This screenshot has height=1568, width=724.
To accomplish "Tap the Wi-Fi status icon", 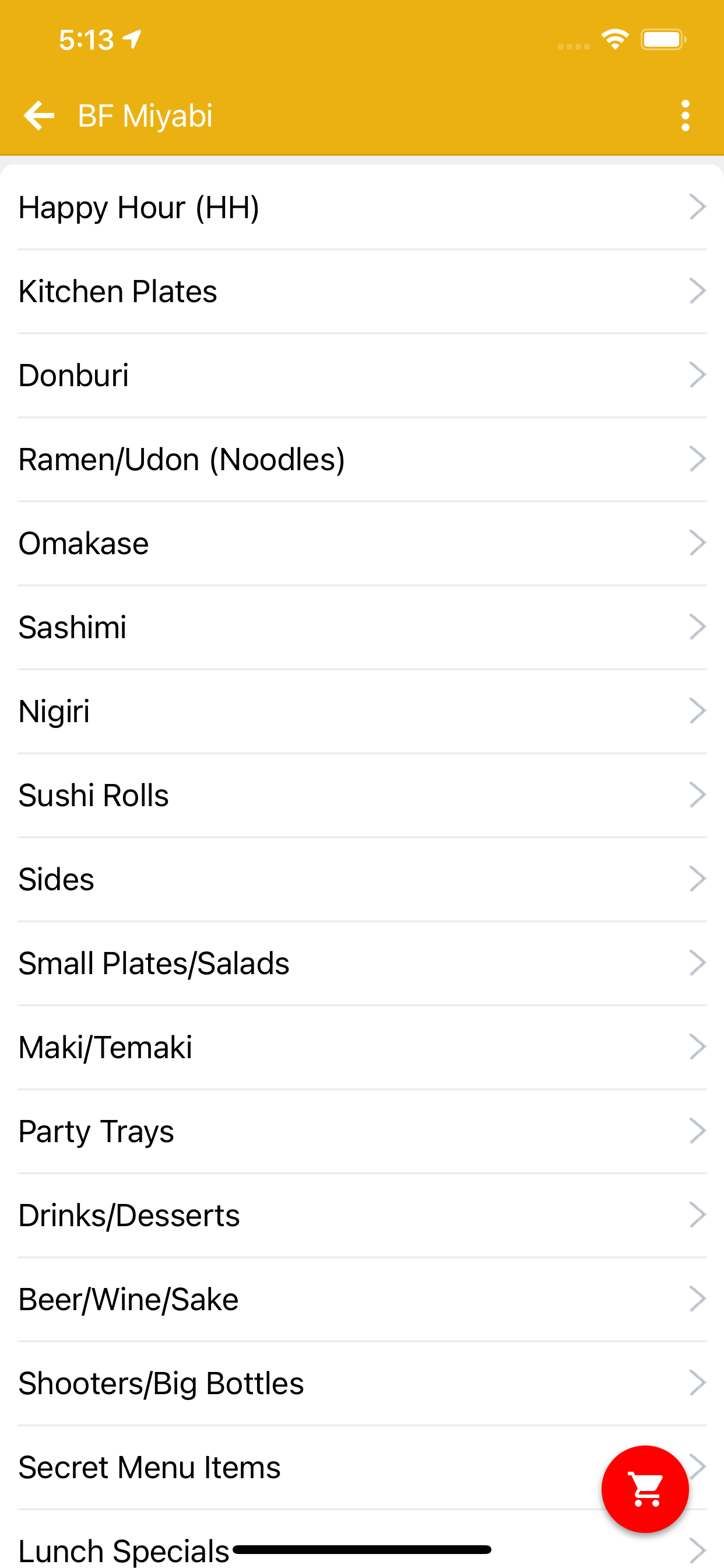I will [615, 40].
